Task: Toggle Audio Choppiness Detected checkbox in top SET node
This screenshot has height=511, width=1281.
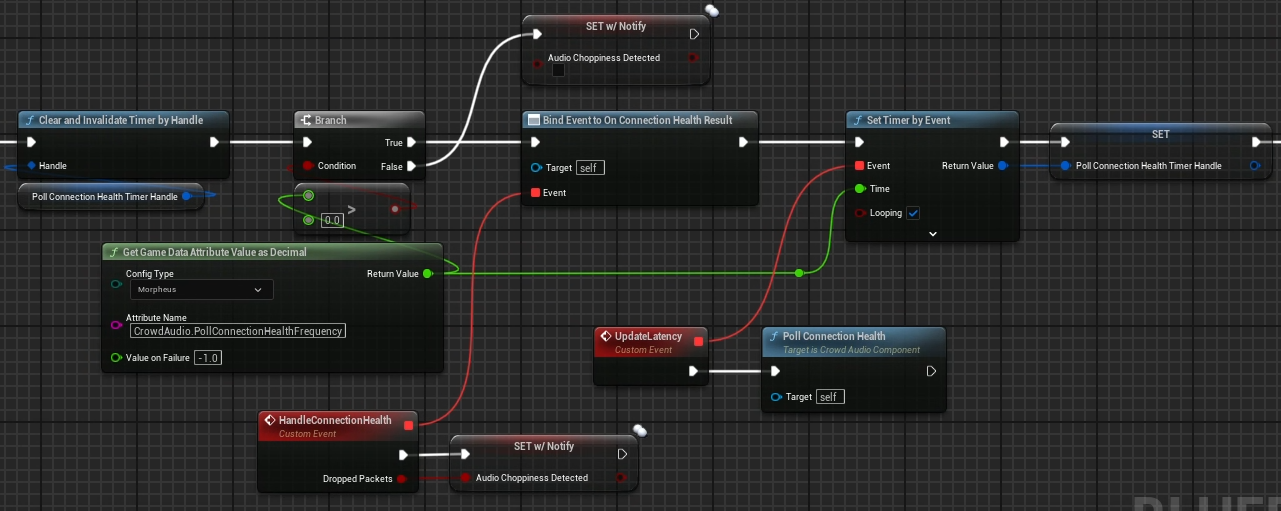Action: coord(558,71)
